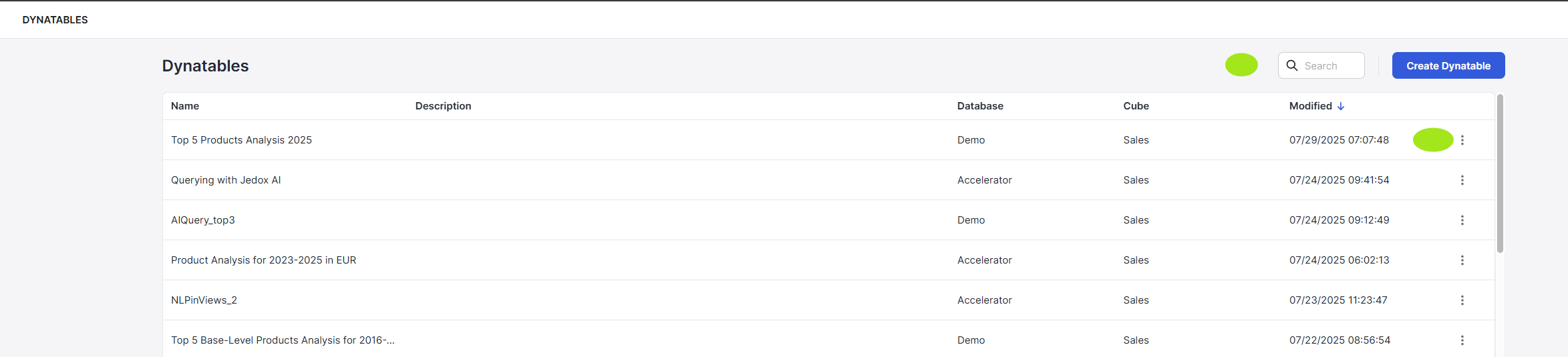This screenshot has height=357, width=1568.
Task: Sort the list by Database column
Action: (980, 106)
